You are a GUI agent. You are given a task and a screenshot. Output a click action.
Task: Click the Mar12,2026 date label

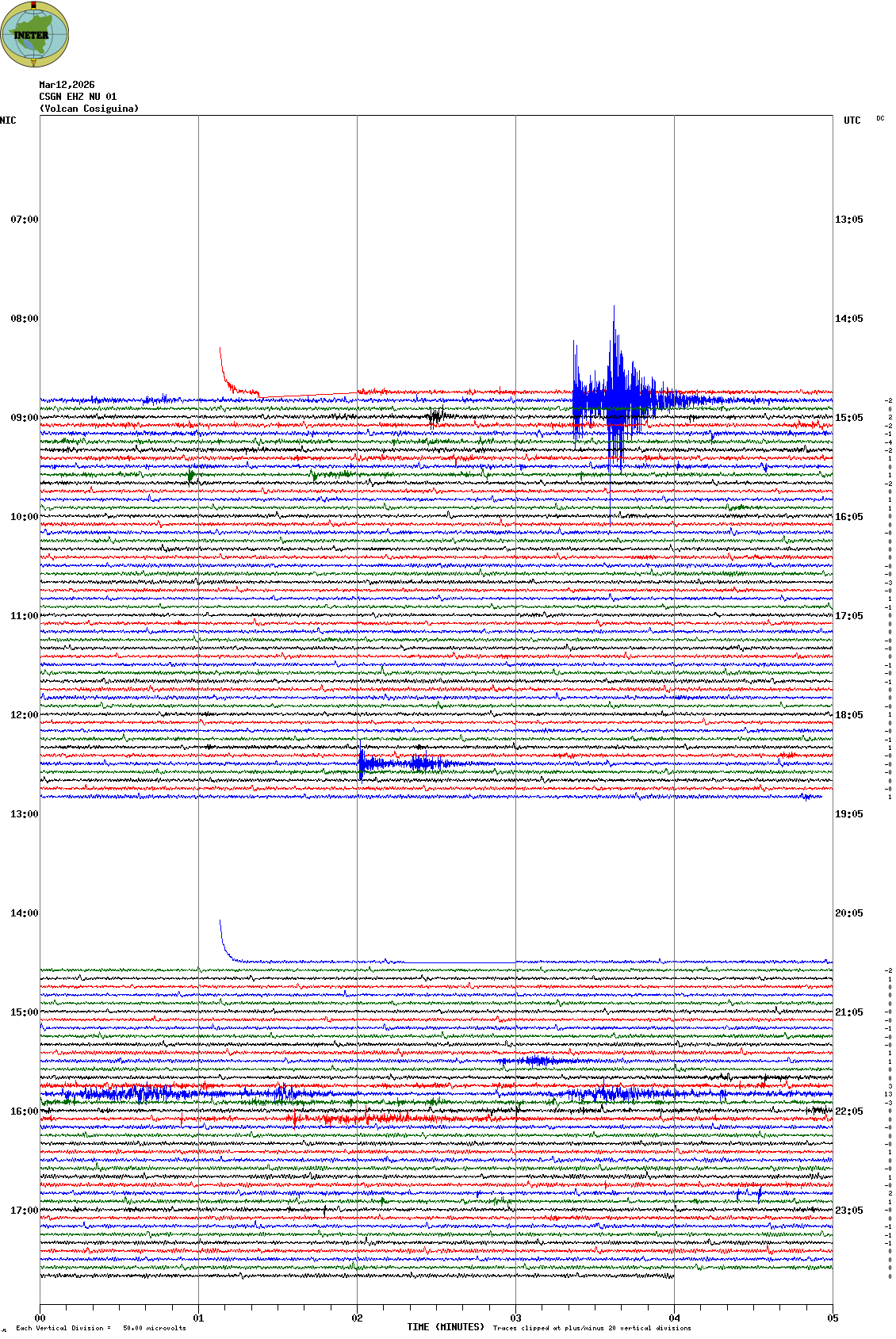point(67,85)
